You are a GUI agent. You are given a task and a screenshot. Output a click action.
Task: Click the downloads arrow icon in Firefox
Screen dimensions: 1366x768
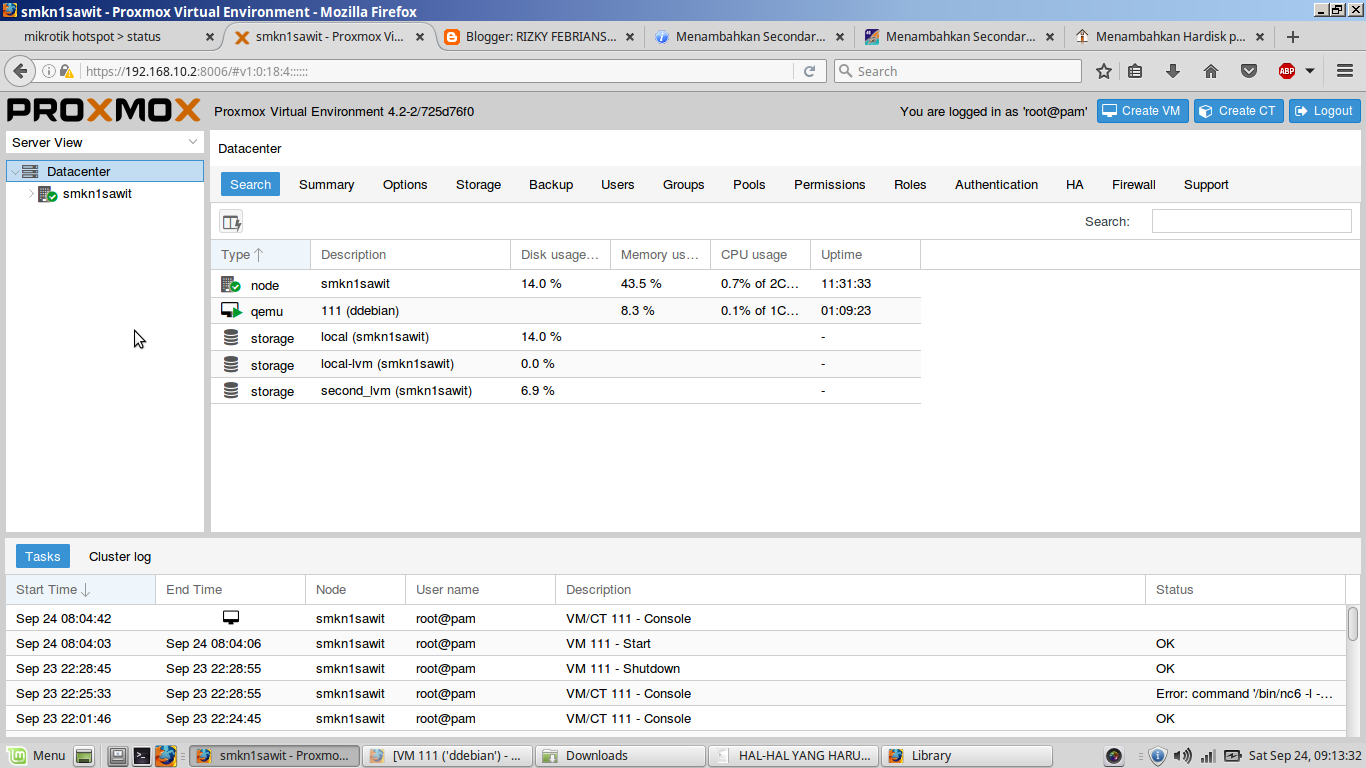tap(1175, 71)
